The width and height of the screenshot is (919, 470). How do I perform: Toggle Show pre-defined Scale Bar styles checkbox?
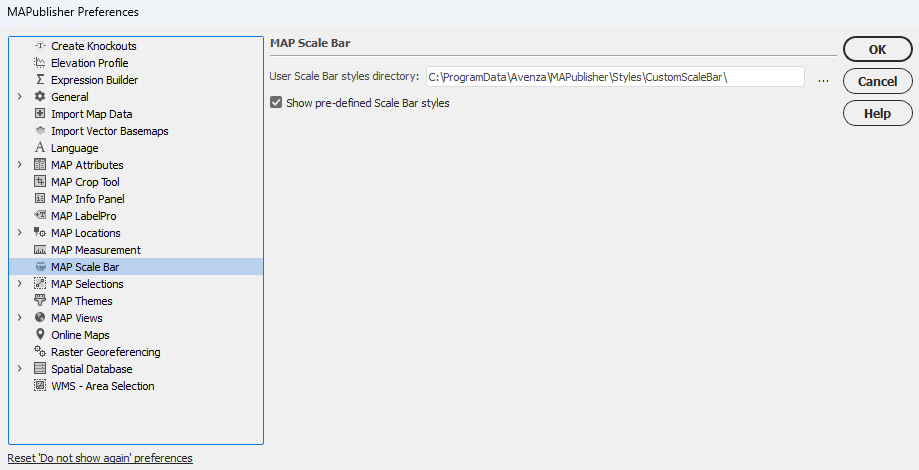point(276,103)
